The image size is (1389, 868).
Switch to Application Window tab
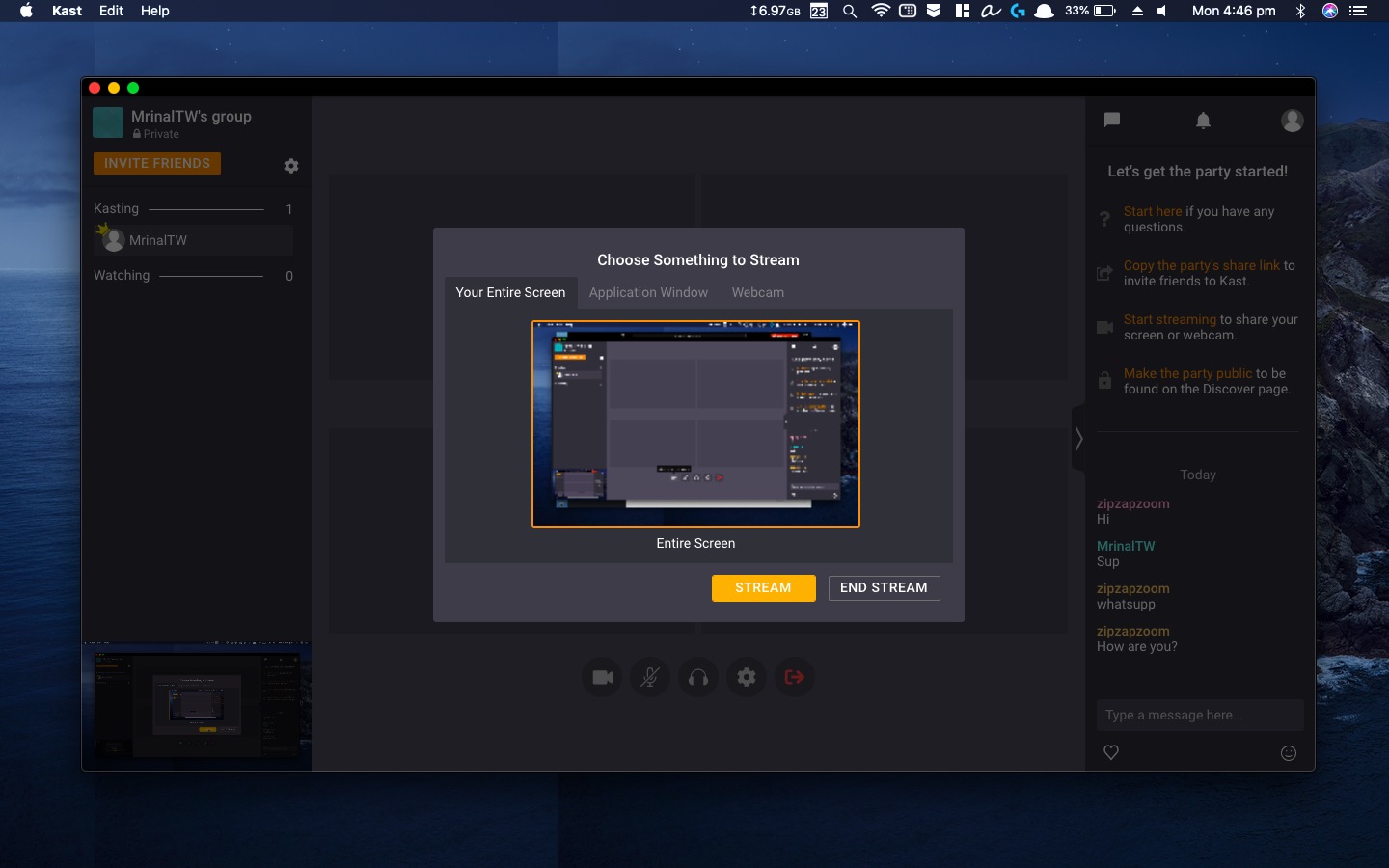click(x=648, y=292)
